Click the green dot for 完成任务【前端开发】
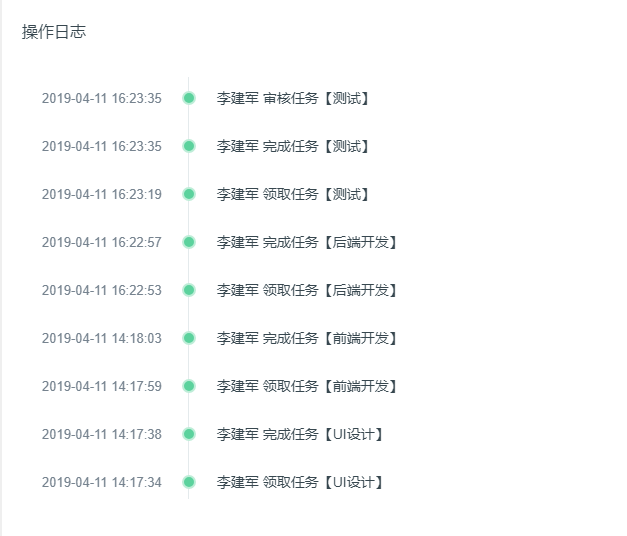 click(189, 338)
